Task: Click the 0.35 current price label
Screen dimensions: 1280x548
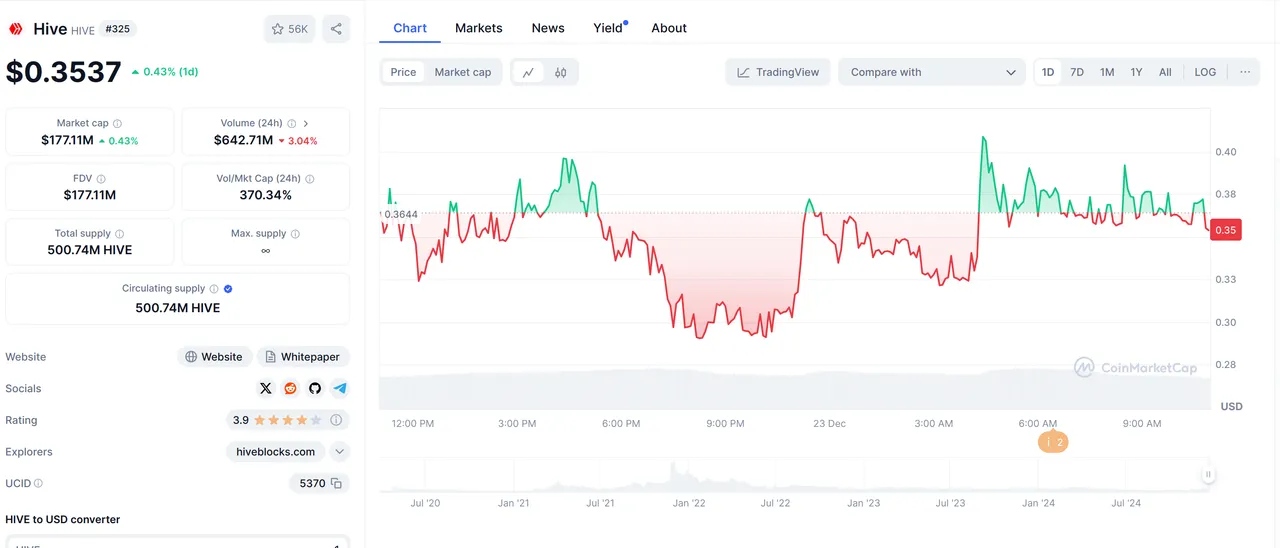Action: click(1226, 230)
